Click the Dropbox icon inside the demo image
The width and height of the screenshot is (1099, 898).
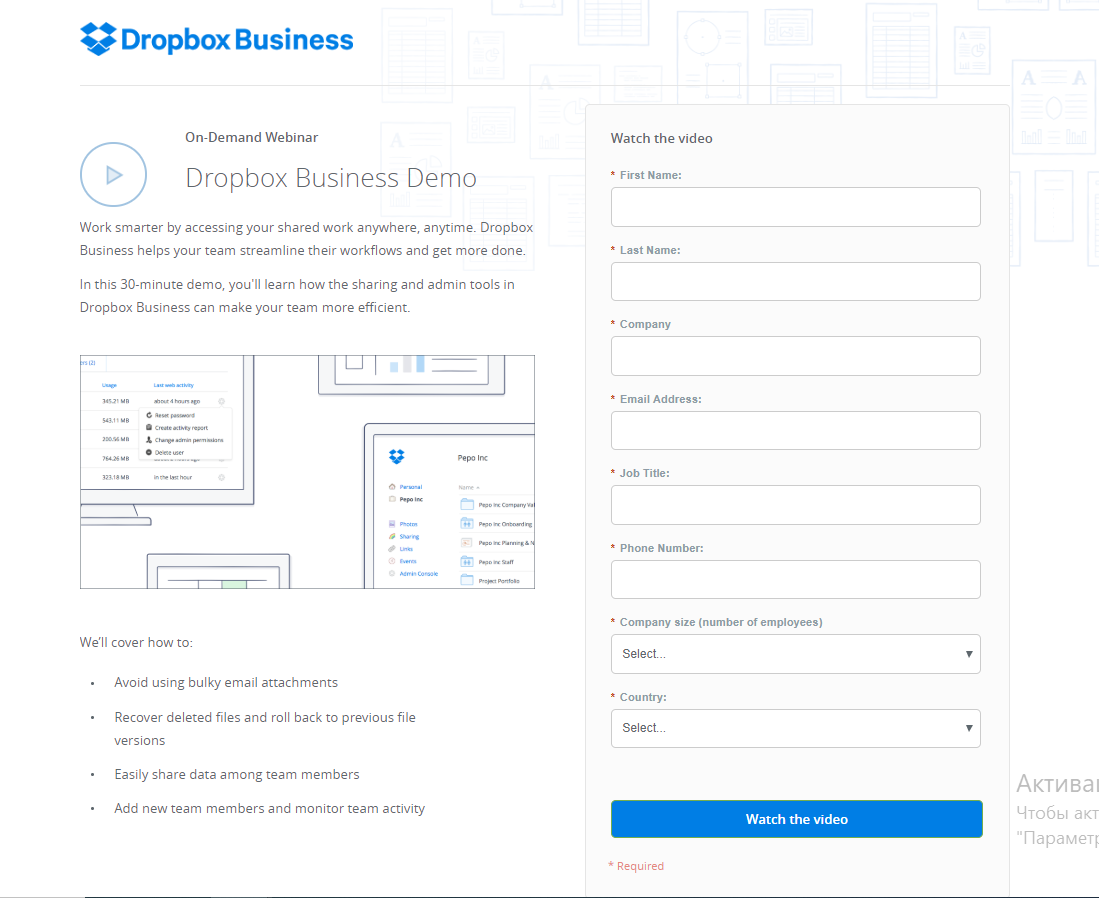pyautogui.click(x=397, y=457)
